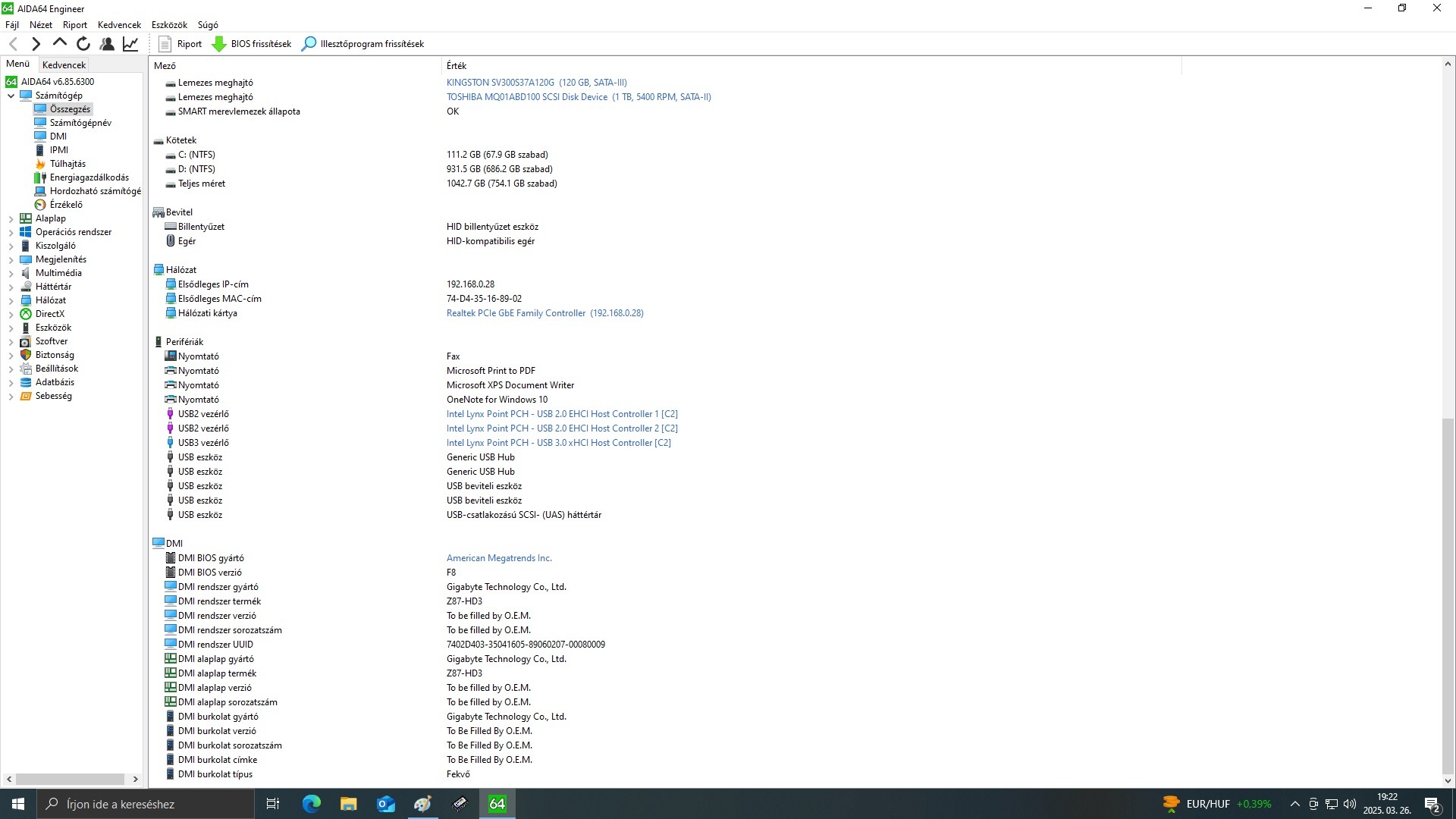The height and width of the screenshot is (819, 1456).
Task: Open the Riport menu
Action: click(75, 25)
